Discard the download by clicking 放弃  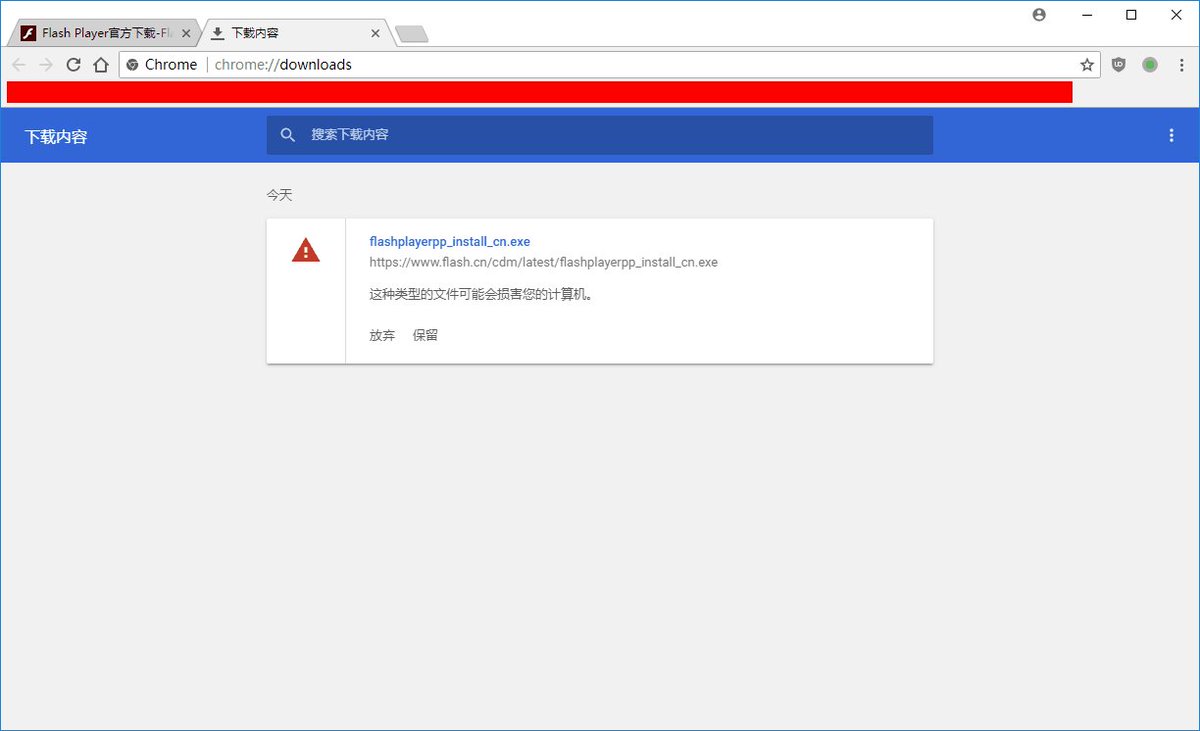pos(381,335)
